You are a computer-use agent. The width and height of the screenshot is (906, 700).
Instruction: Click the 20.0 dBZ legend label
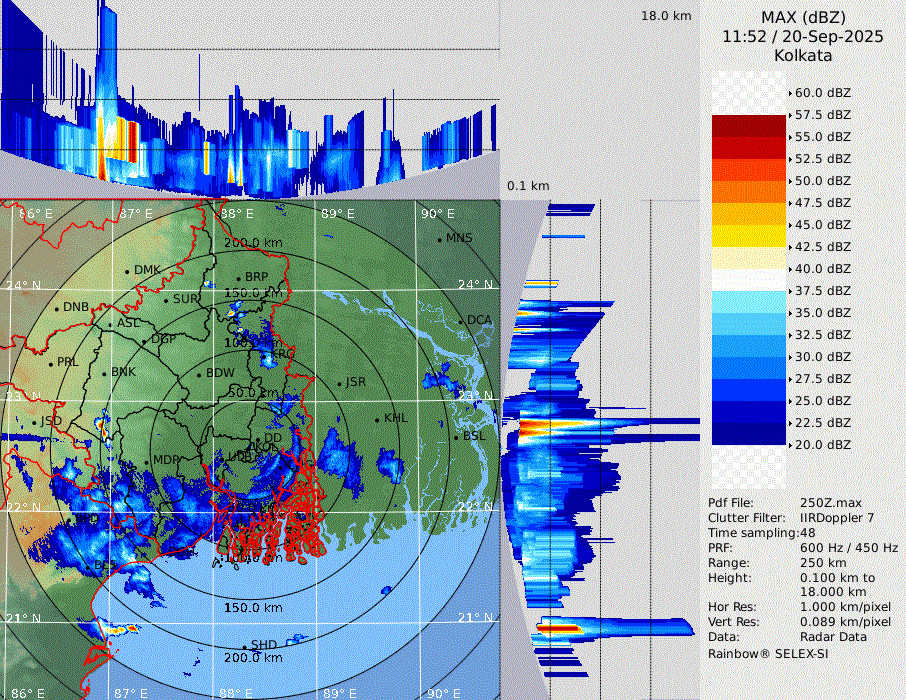822,444
